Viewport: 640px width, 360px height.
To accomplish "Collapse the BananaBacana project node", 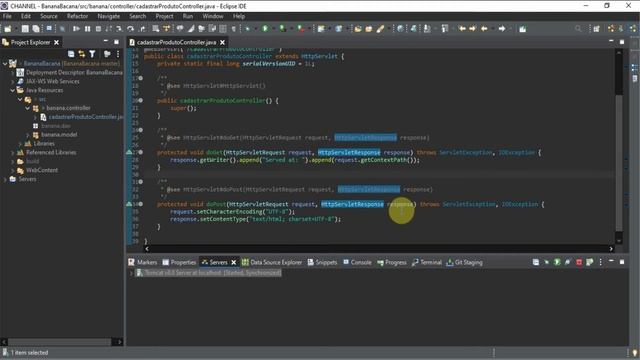I will (5, 64).
